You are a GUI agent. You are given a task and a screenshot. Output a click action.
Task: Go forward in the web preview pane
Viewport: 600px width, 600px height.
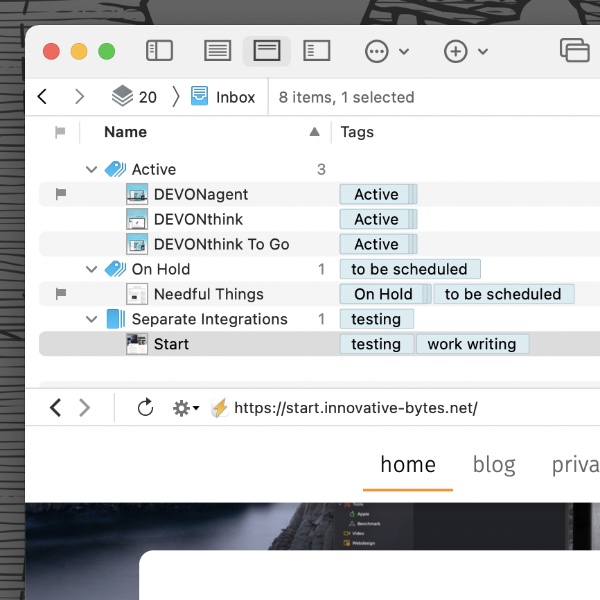coord(85,408)
